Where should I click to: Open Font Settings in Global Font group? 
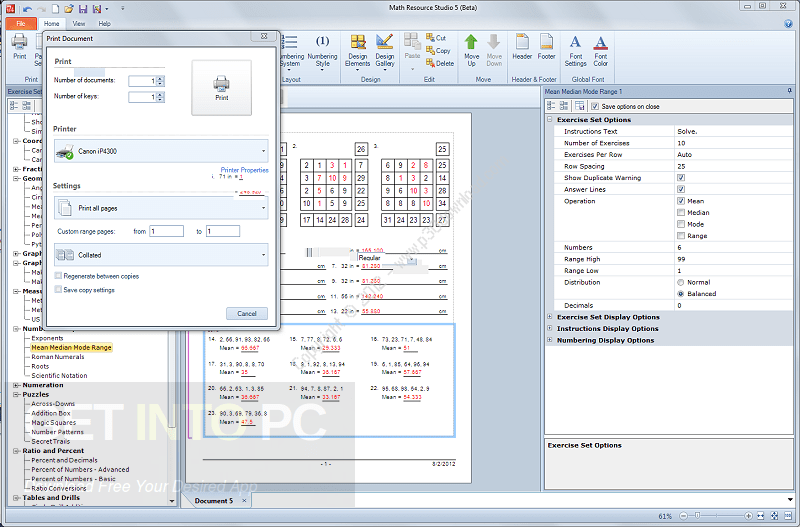point(576,51)
